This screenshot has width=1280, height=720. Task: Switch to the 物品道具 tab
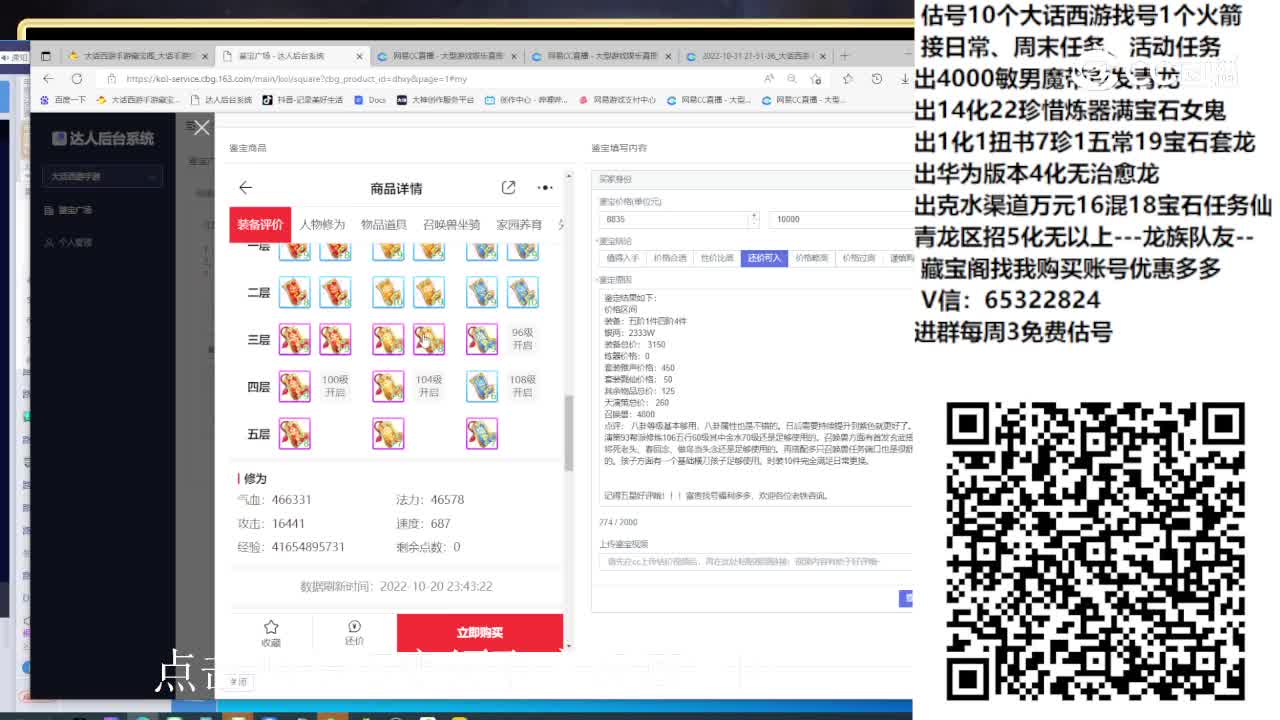pyautogui.click(x=384, y=224)
